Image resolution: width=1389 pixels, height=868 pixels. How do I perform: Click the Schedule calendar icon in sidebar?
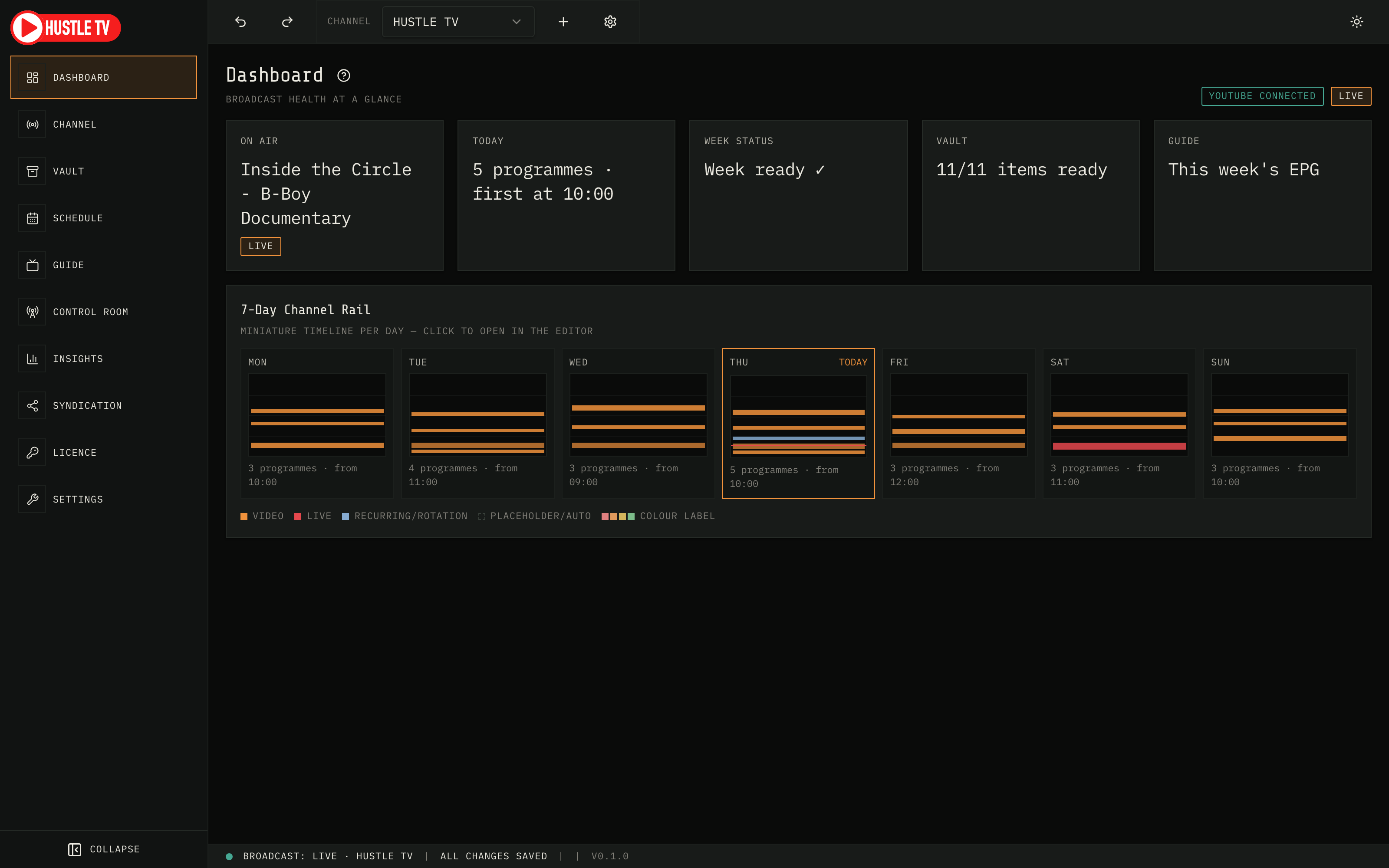32,218
